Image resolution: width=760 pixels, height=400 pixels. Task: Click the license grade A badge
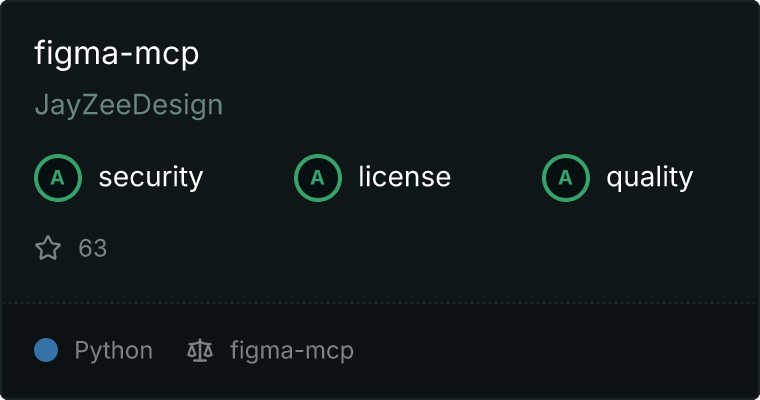[x=317, y=178]
